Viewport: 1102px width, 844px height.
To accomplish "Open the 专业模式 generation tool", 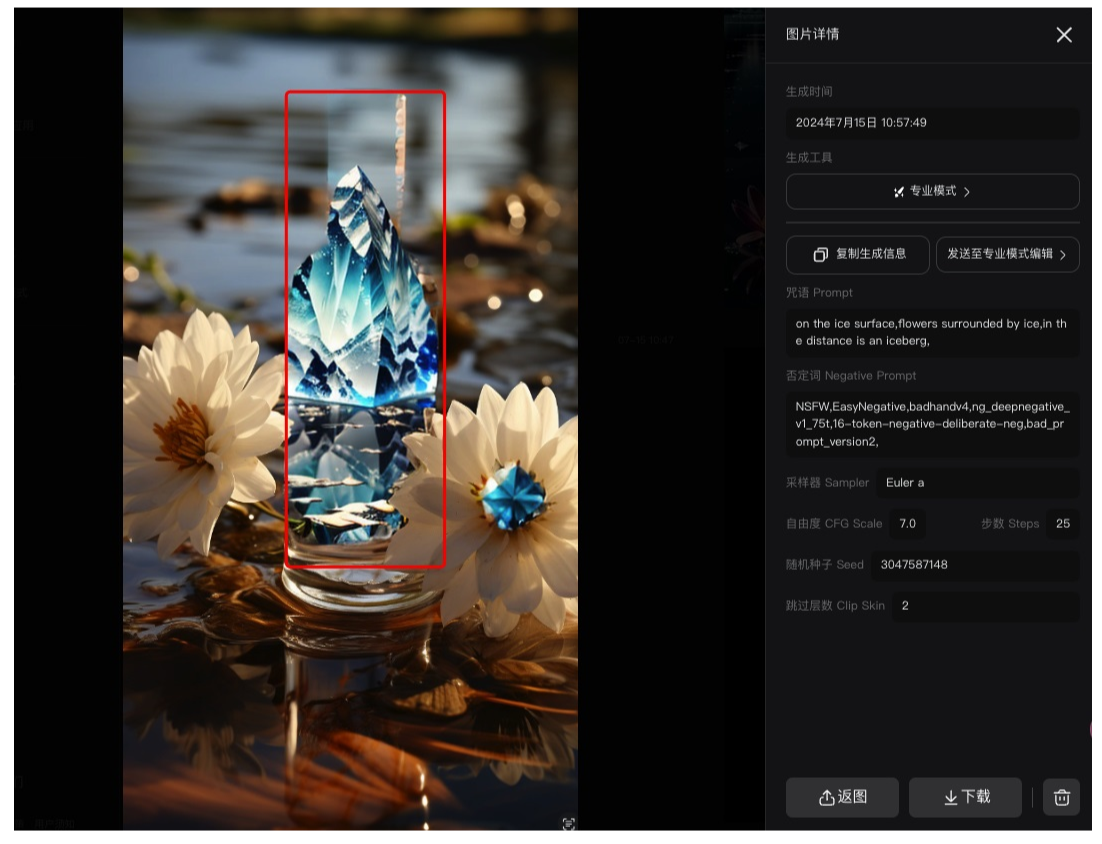I will point(932,191).
